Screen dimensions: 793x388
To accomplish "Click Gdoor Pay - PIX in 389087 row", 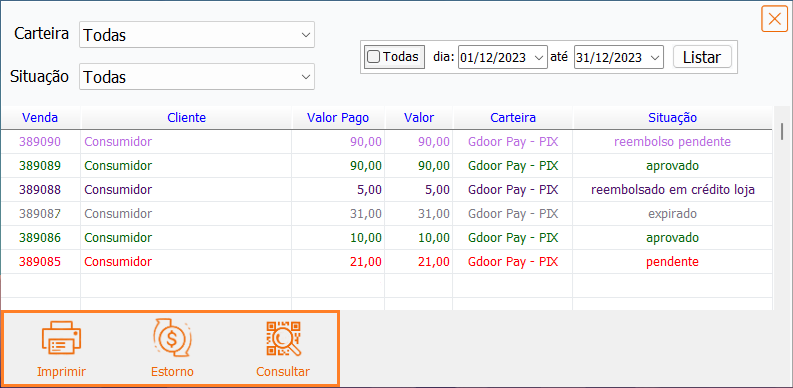I will click(x=513, y=213).
